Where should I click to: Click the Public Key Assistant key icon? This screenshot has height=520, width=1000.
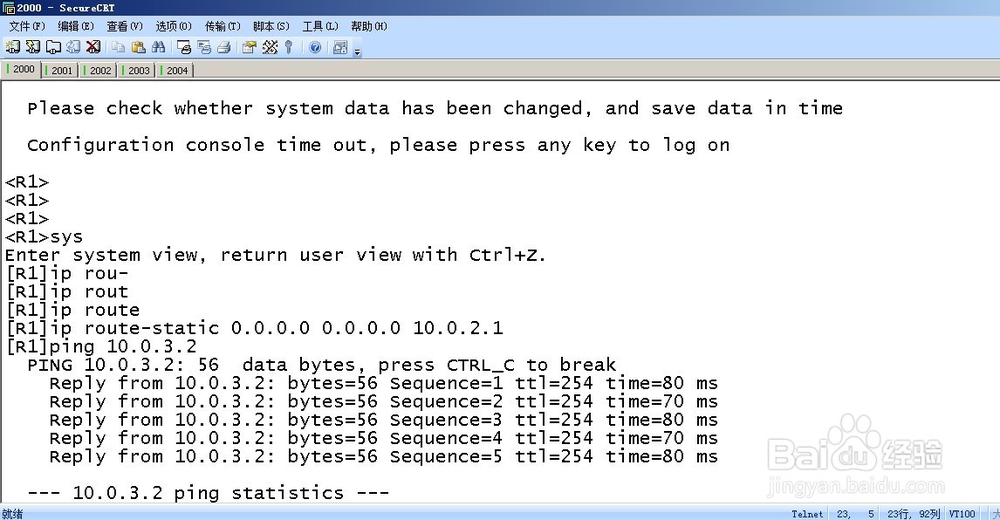pyautogui.click(x=288, y=47)
